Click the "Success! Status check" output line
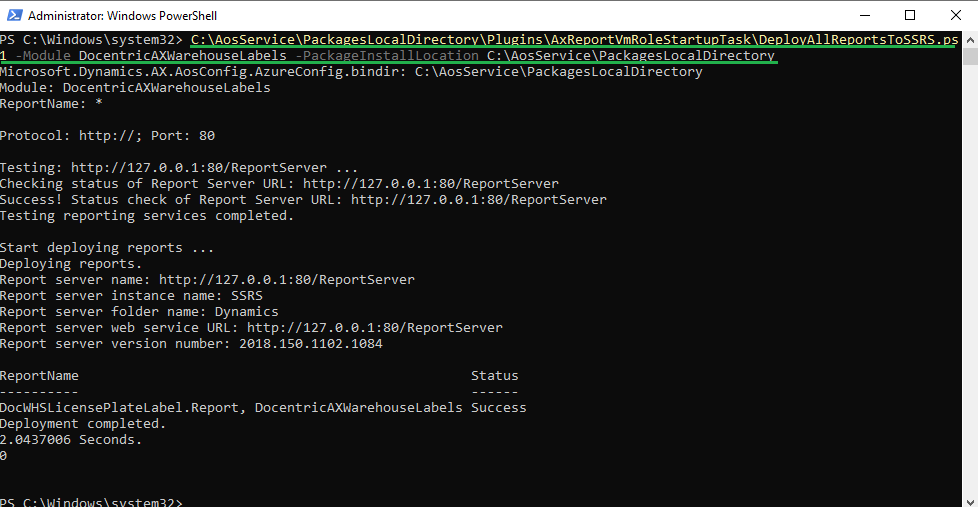The height and width of the screenshot is (507, 978). (x=303, y=200)
